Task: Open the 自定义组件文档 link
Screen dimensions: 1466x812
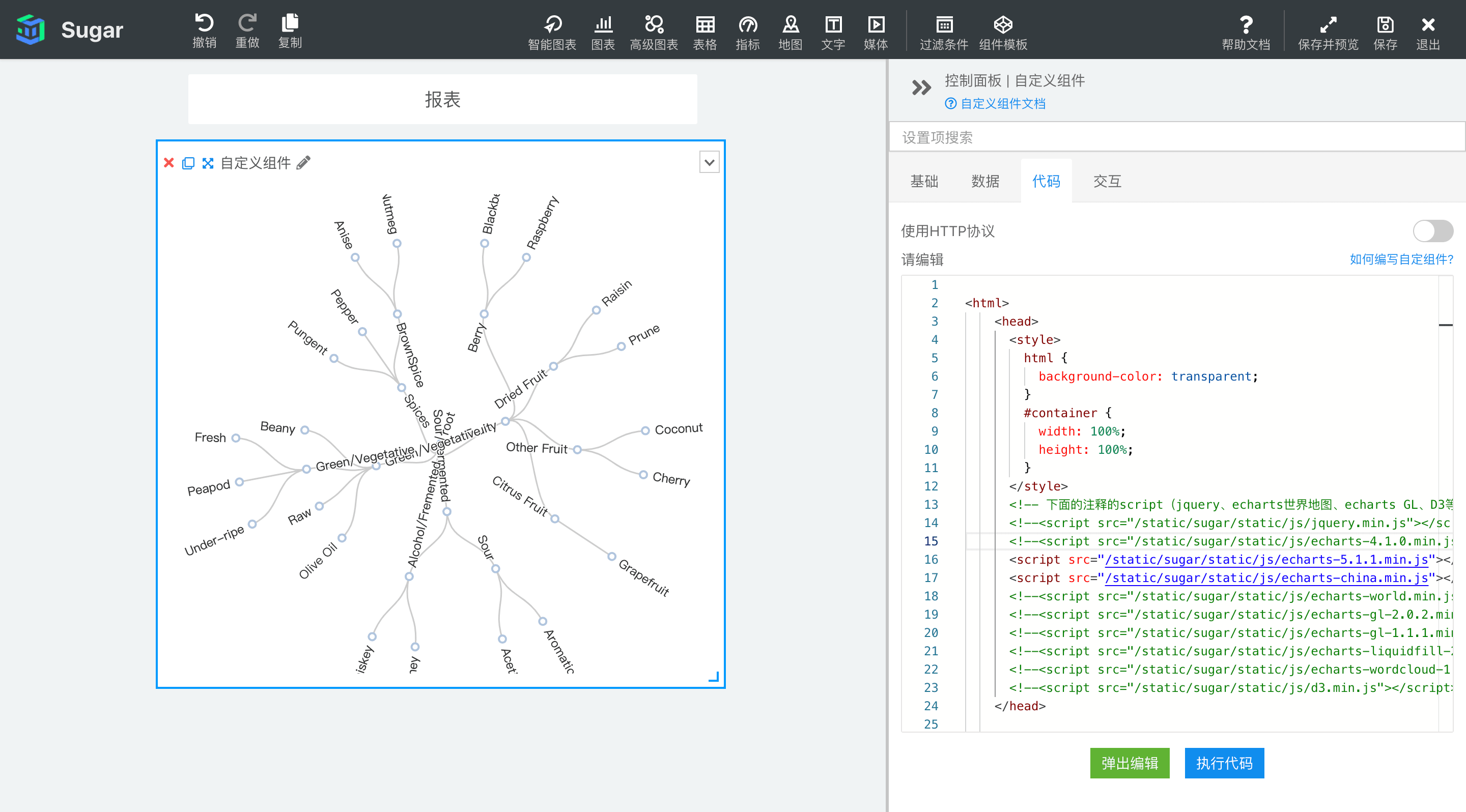Action: [x=995, y=103]
